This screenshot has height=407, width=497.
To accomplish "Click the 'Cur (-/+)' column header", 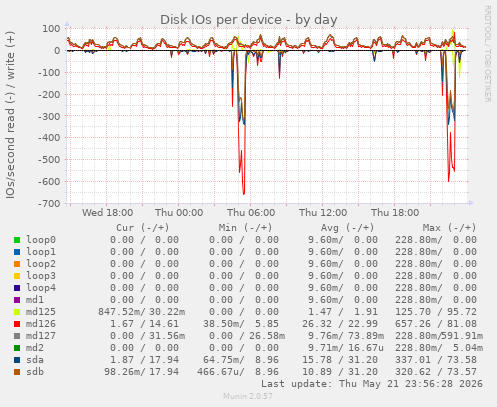I will [x=143, y=228].
